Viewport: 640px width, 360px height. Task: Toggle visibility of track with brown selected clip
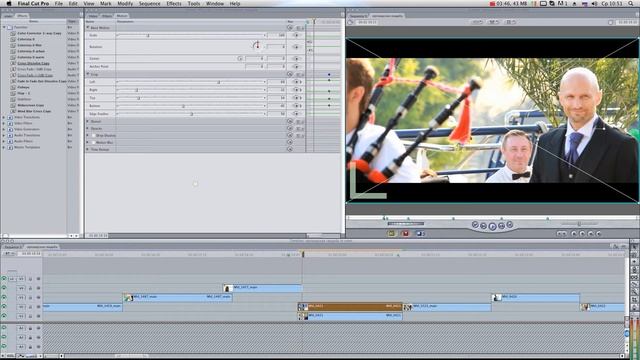pyautogui.click(x=4, y=307)
